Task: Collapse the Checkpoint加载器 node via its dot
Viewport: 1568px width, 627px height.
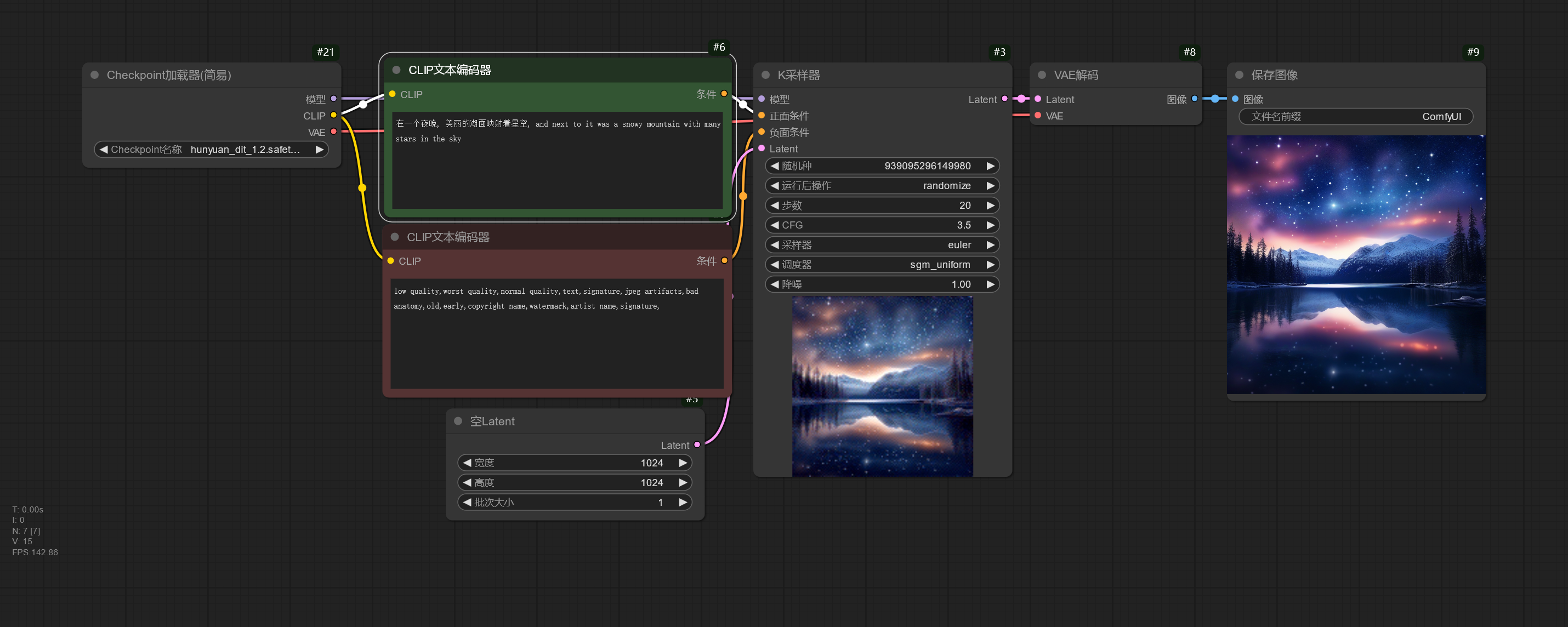Action: coord(94,75)
